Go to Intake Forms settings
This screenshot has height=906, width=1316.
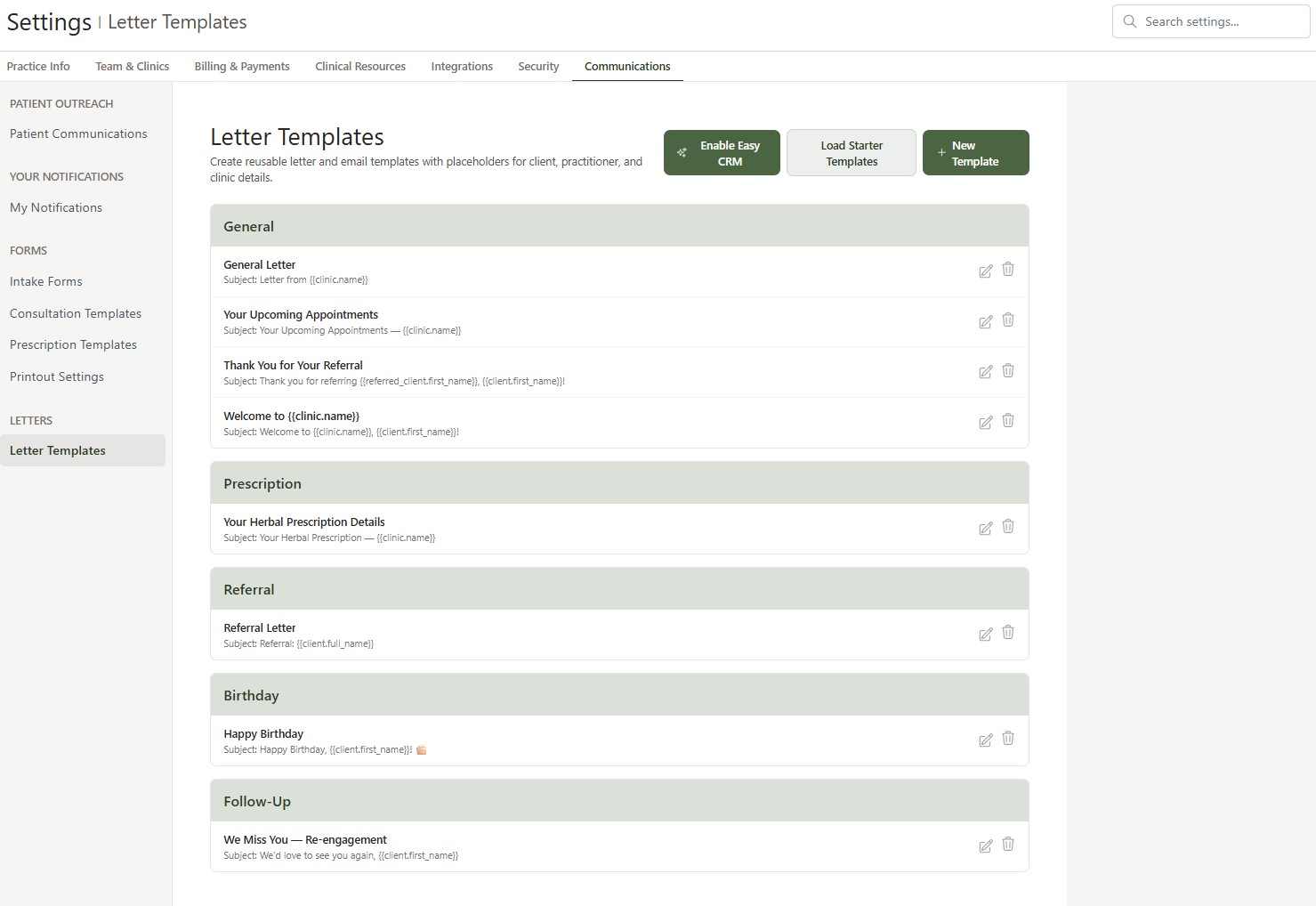[45, 281]
